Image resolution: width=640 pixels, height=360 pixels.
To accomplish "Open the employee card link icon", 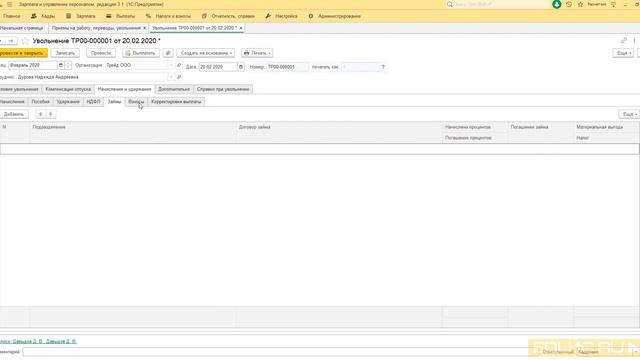I will 179,77.
